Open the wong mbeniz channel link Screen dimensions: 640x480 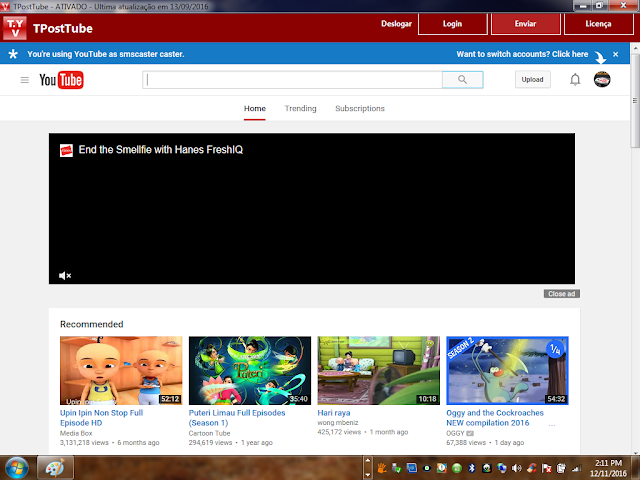click(x=338, y=423)
